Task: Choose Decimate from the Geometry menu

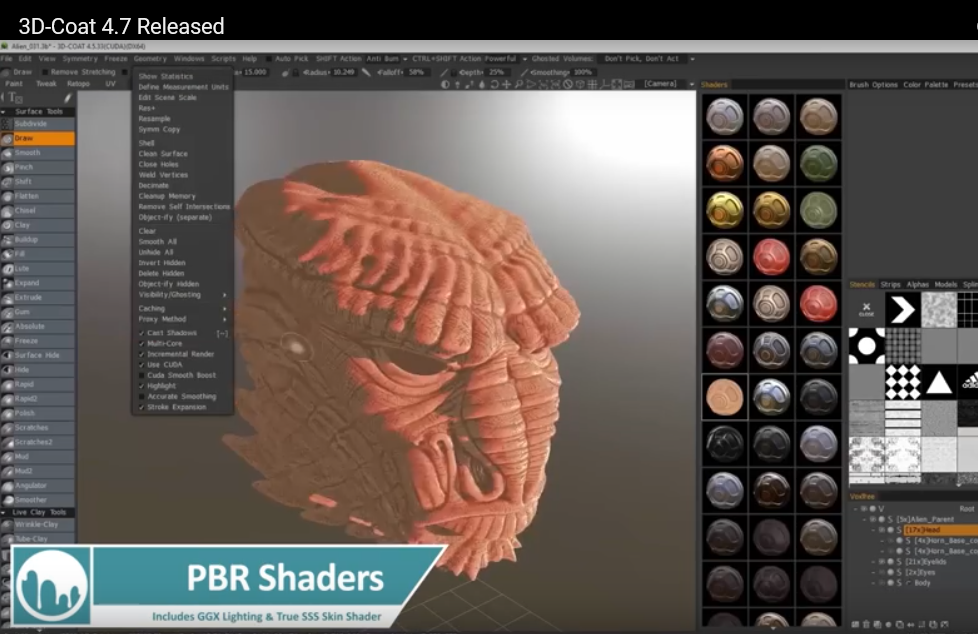Action: (153, 185)
